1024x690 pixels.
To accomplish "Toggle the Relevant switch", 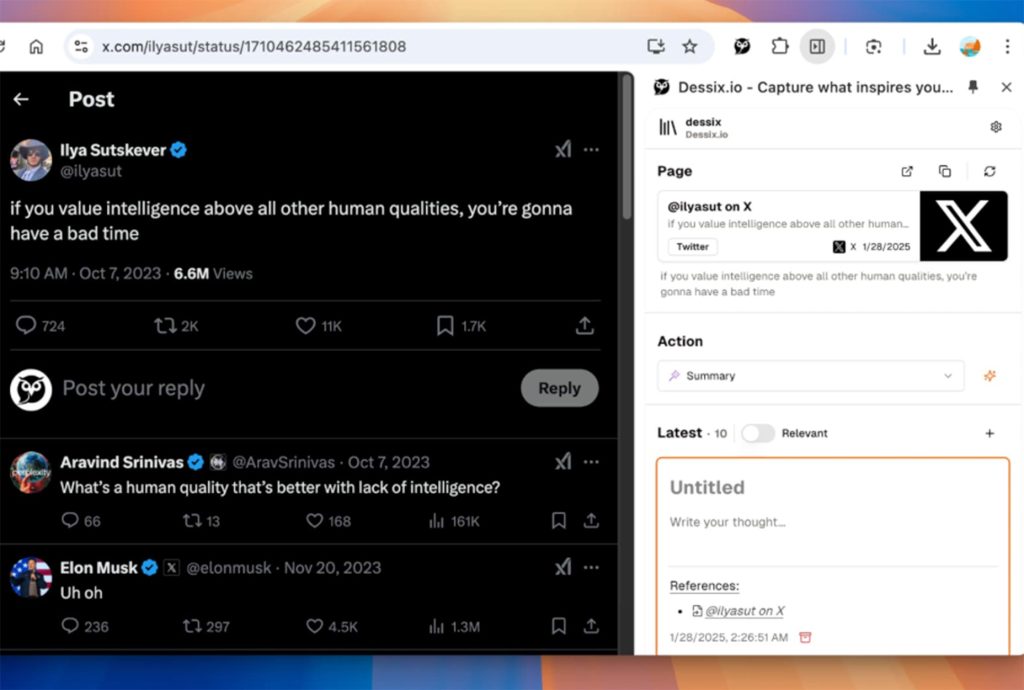I will 758,433.
